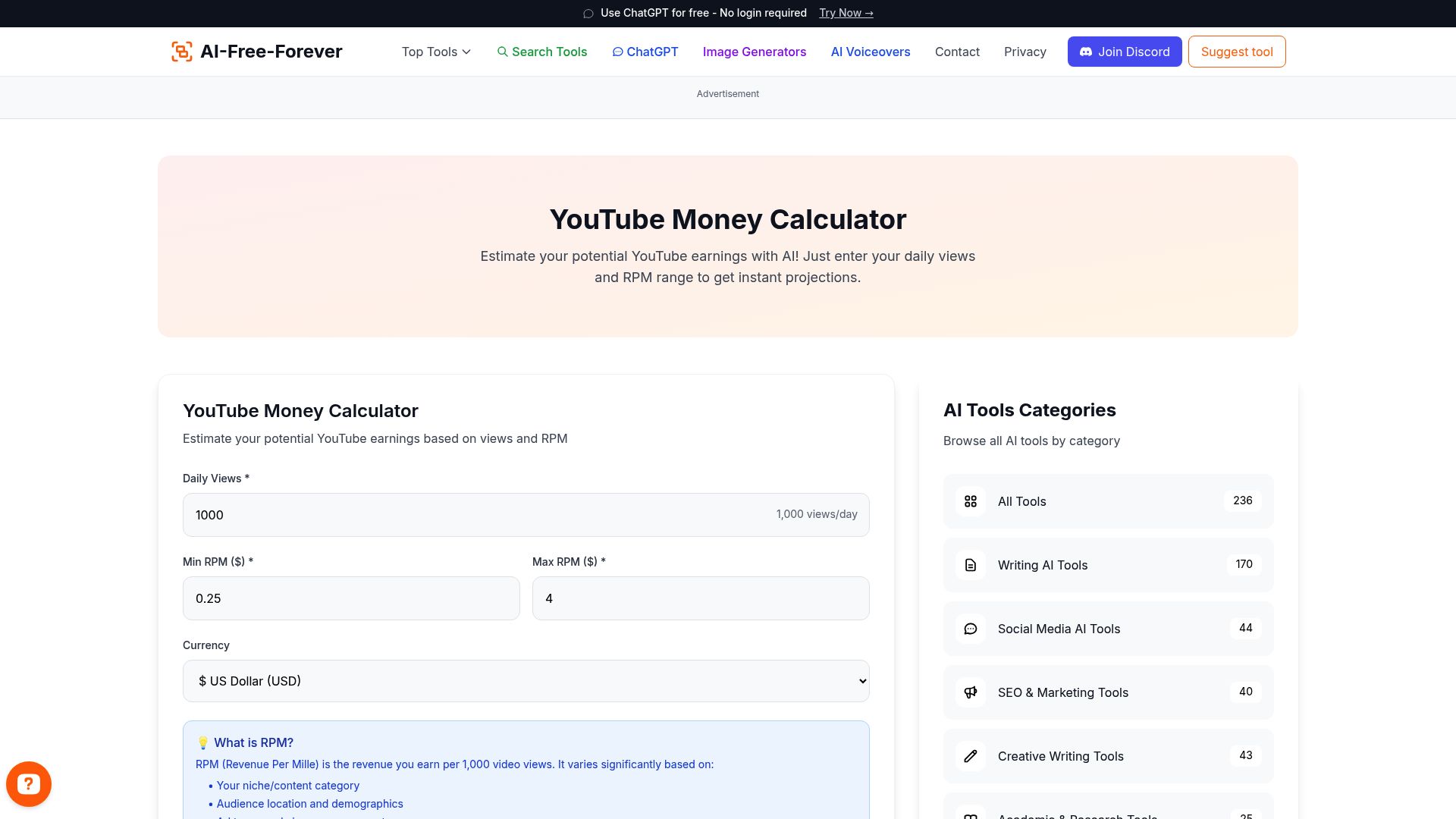Viewport: 1456px width, 819px height.
Task: Open the floating help question mark button
Action: 29,783
